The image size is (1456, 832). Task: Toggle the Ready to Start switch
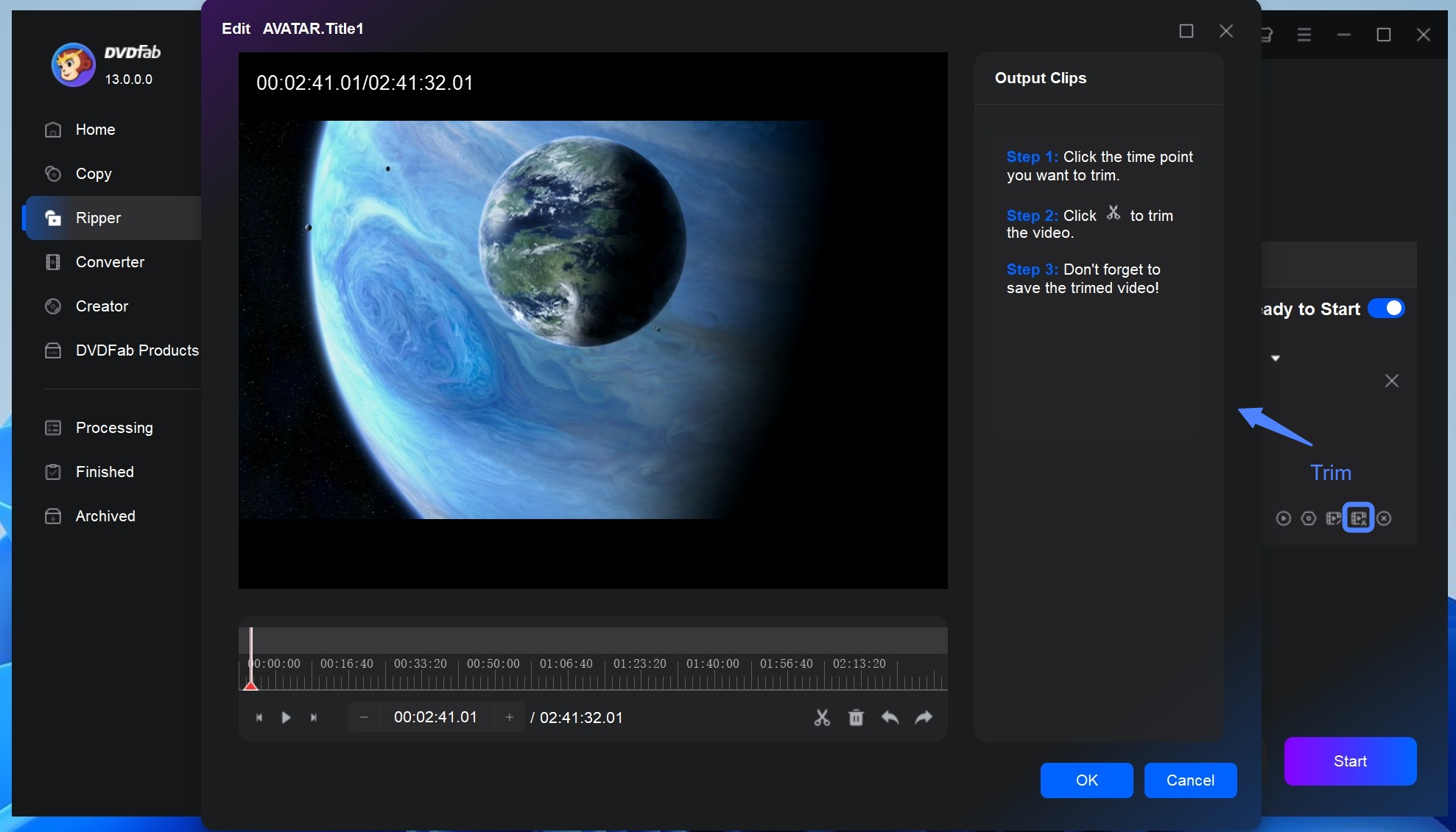(1386, 309)
